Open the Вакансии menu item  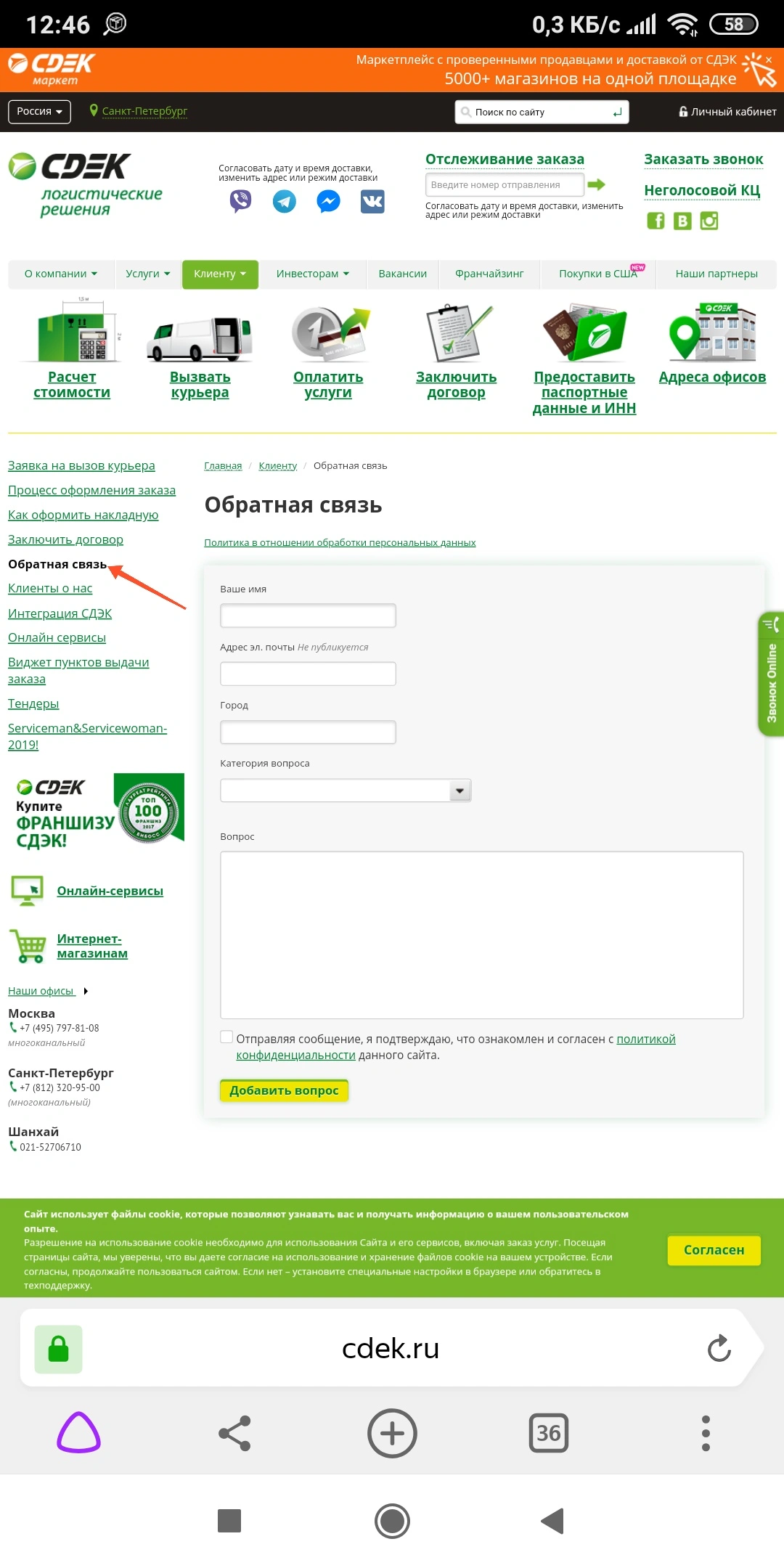[403, 274]
